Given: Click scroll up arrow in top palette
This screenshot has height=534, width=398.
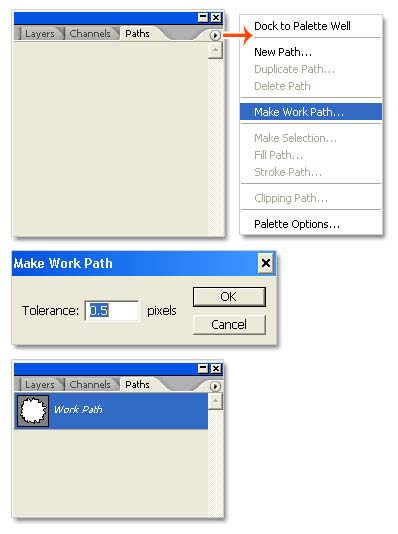Looking at the screenshot, I should coord(215,50).
